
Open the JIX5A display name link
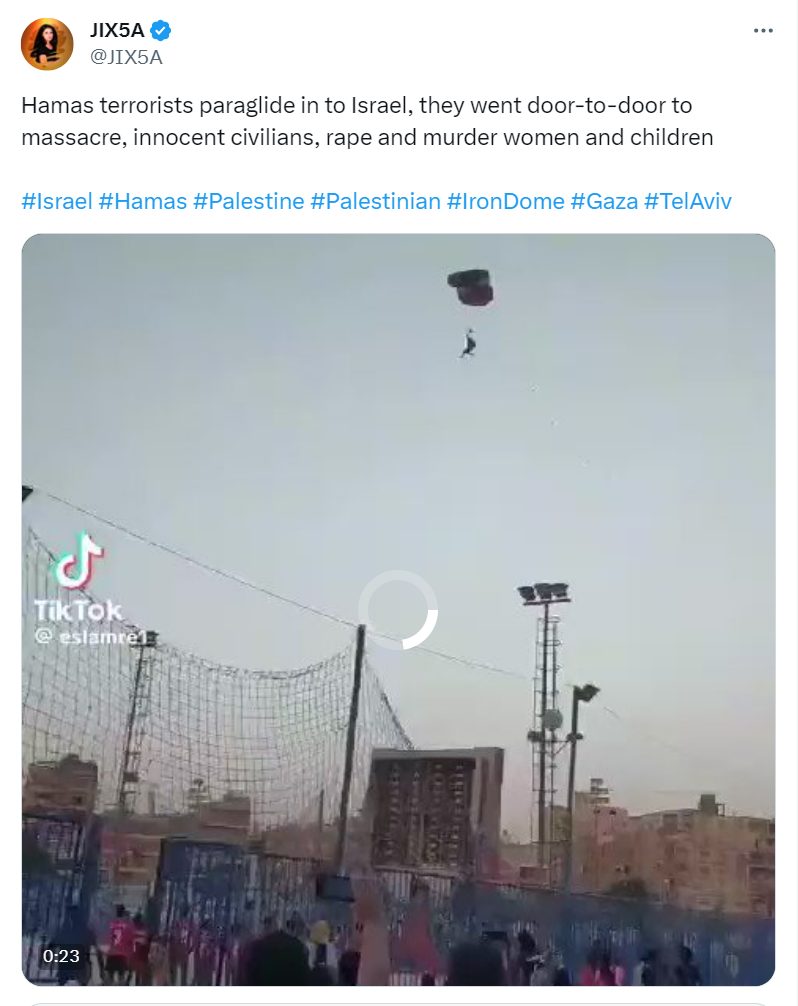tap(117, 30)
